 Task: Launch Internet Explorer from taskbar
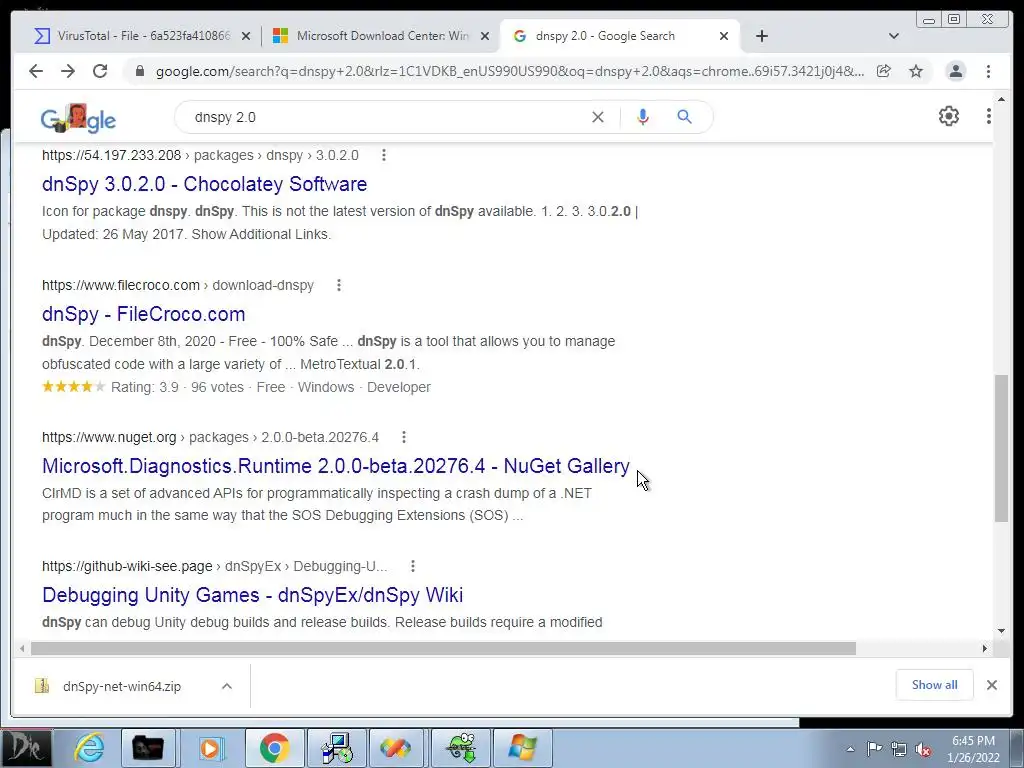coord(88,748)
